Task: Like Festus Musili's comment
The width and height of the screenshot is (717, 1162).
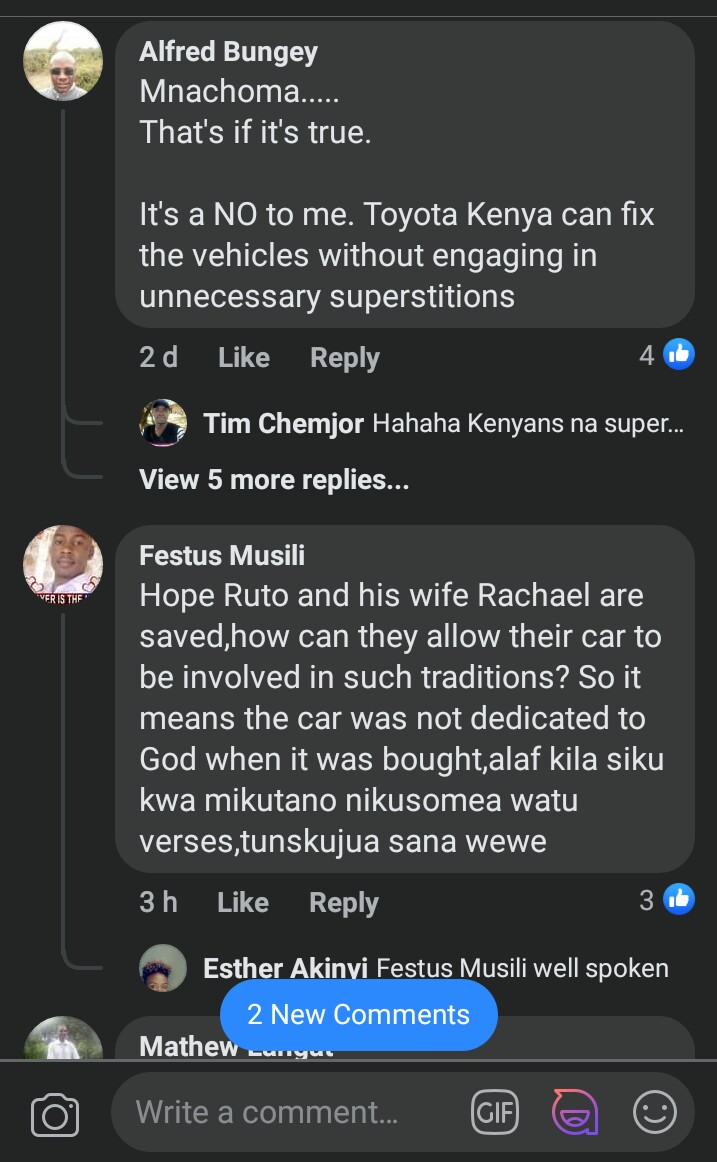Action: tap(243, 903)
